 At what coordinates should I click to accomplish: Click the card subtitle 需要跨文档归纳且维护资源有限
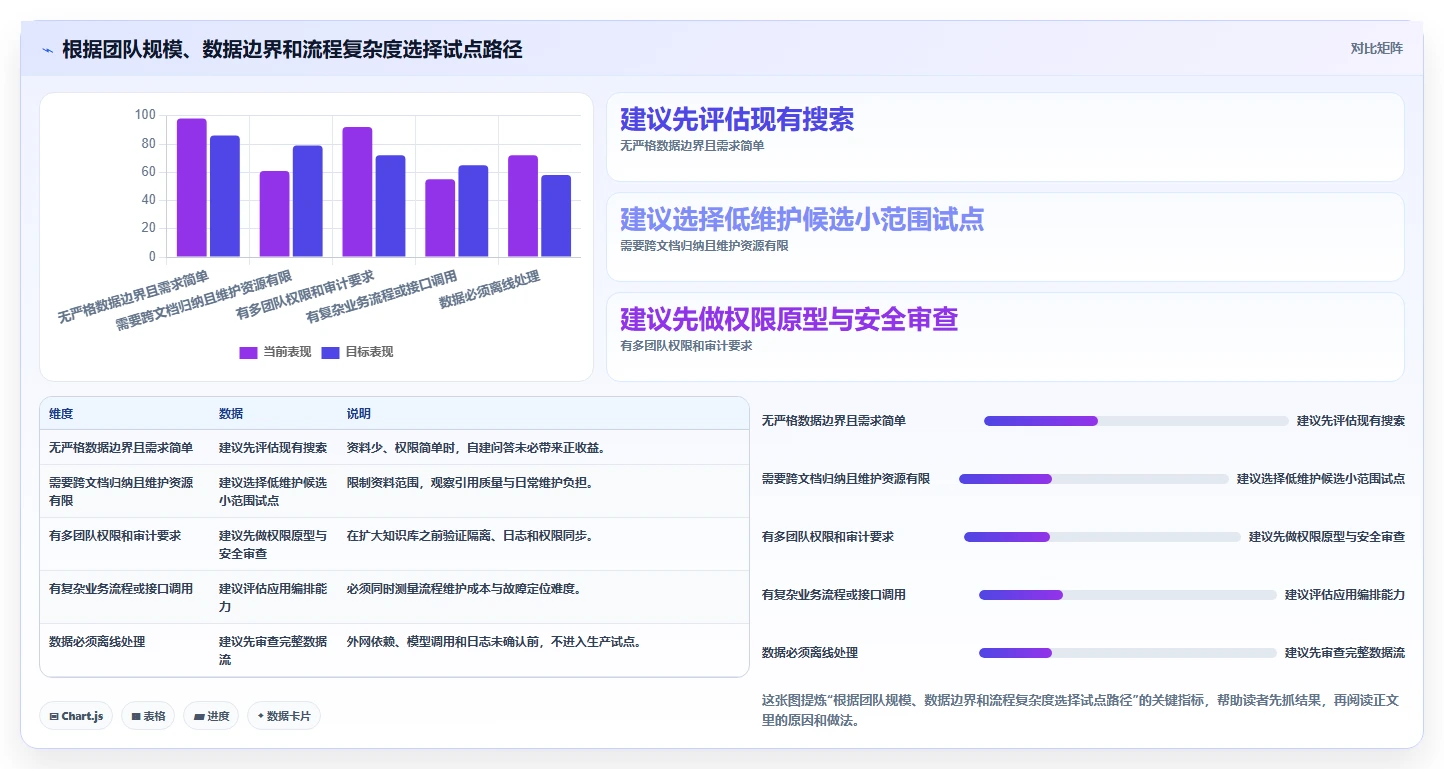pos(704,246)
